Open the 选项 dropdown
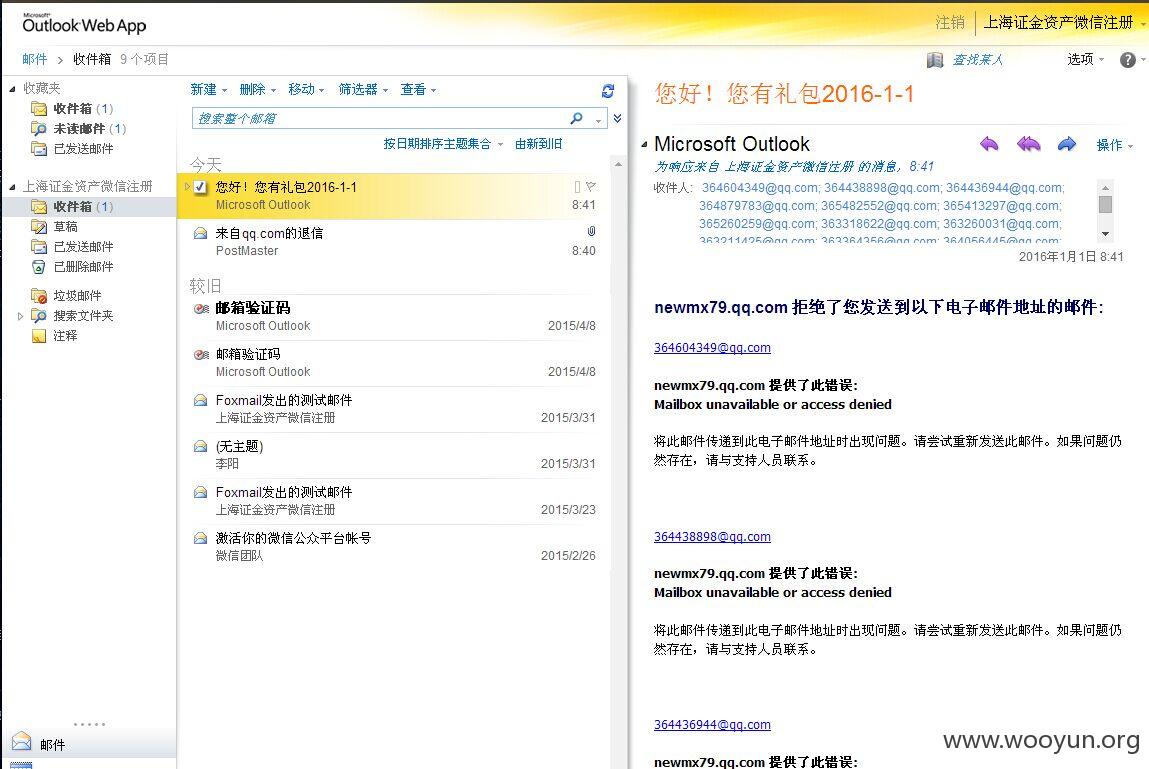Viewport: 1149px width, 769px height. coord(1086,59)
